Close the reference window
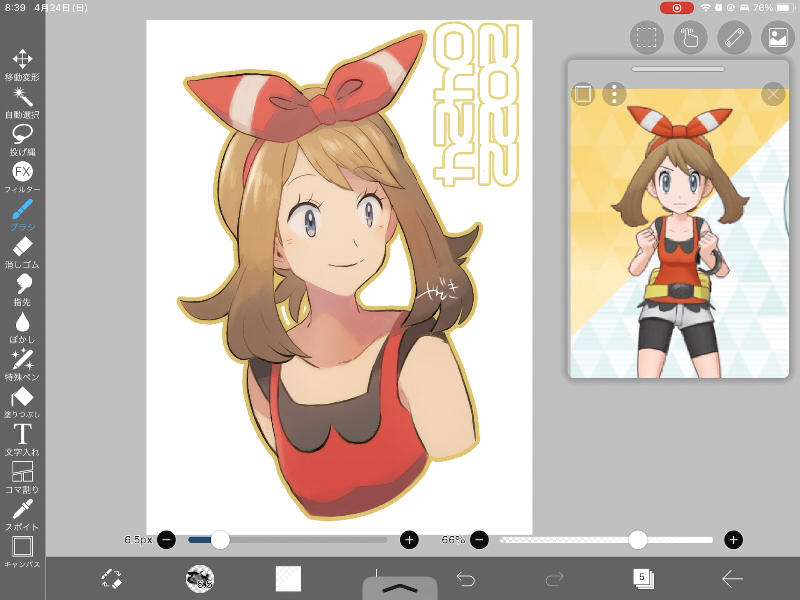Viewport: 800px width, 600px height. 773,94
